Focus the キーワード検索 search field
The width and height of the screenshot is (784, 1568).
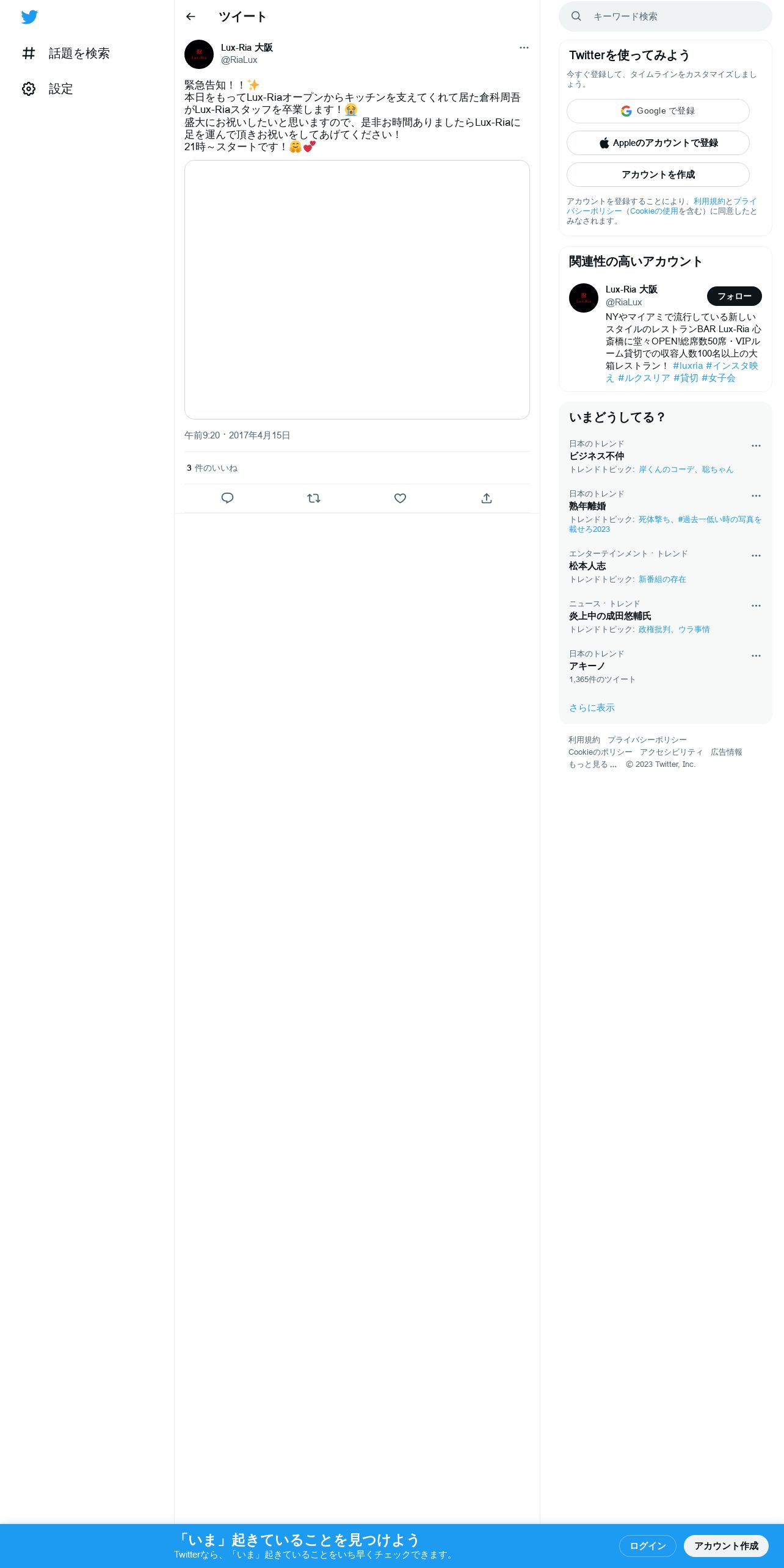point(666,16)
